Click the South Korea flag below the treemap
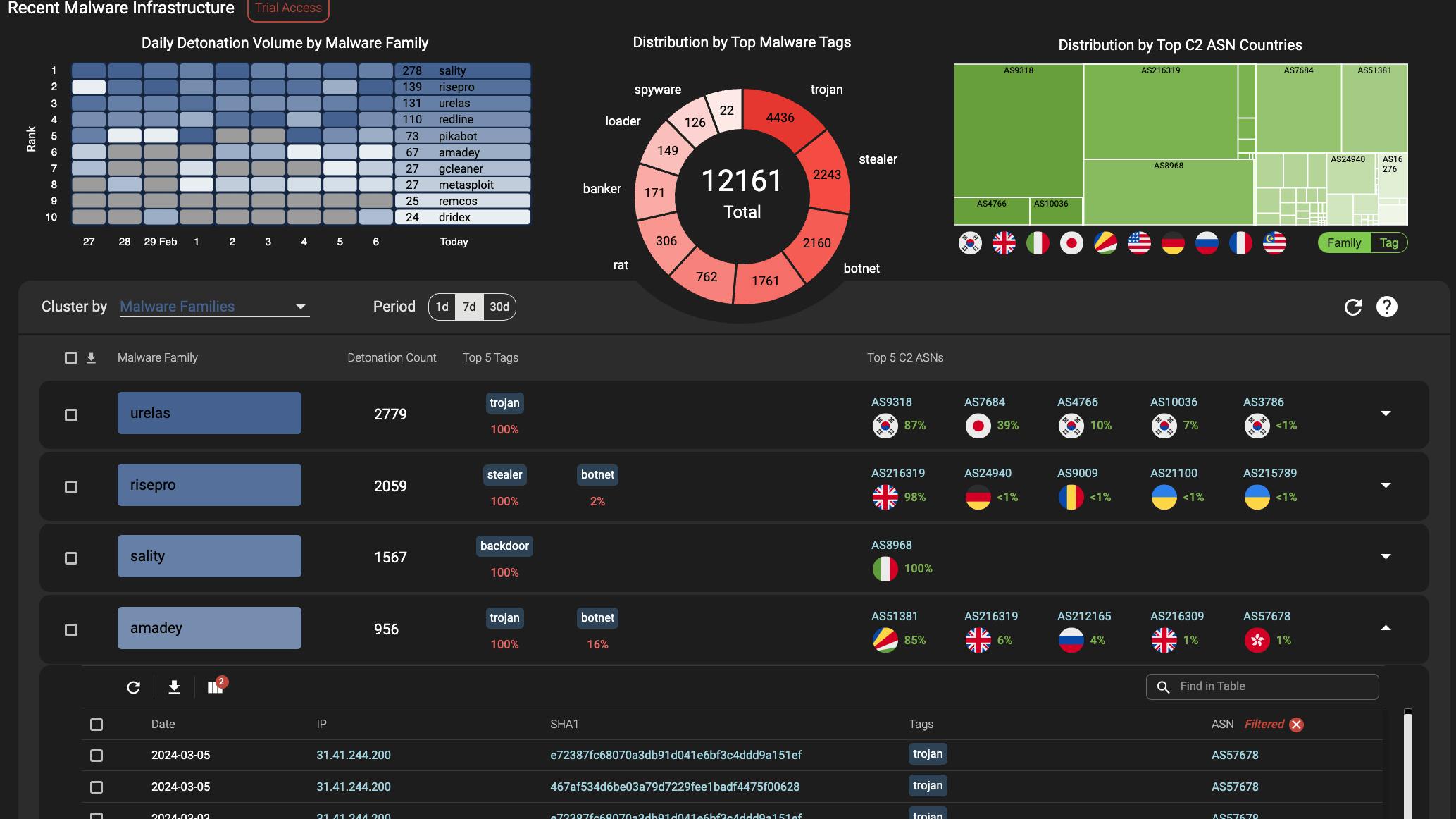Viewport: 1456px width, 819px height. 970,242
